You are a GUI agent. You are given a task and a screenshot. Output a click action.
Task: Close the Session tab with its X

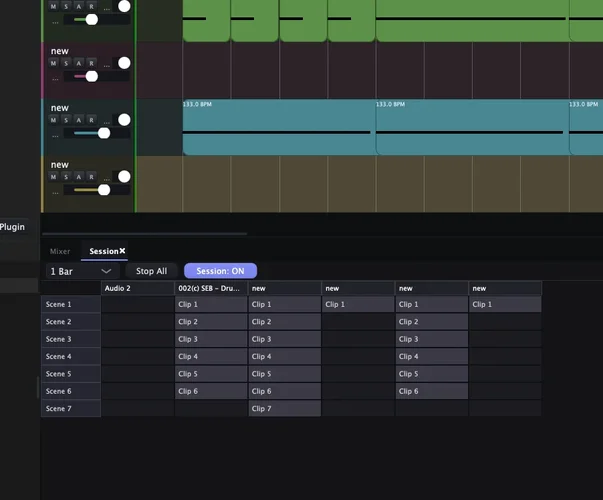pyautogui.click(x=122, y=251)
